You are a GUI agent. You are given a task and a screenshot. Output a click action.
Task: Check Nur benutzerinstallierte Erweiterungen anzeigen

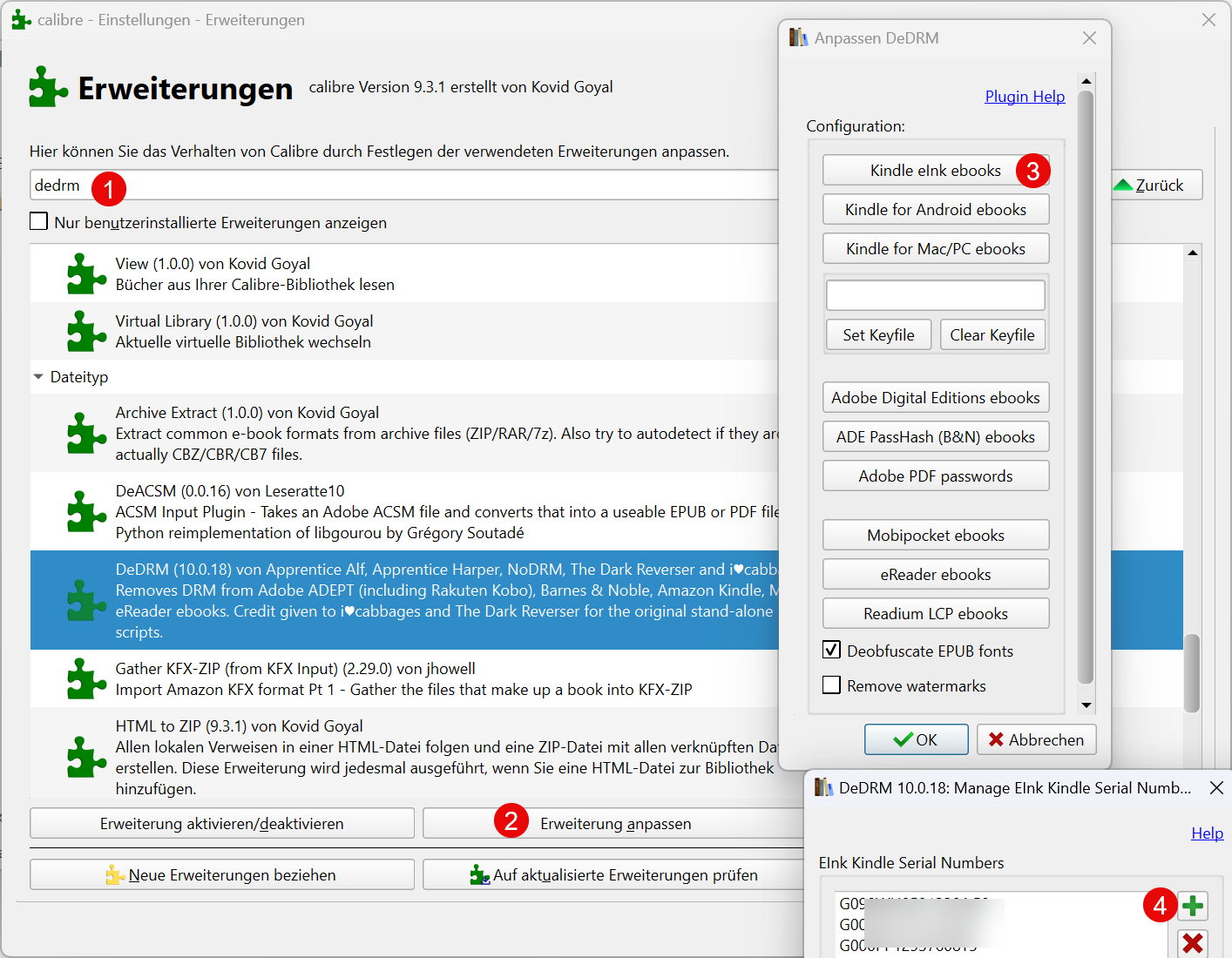coord(38,221)
